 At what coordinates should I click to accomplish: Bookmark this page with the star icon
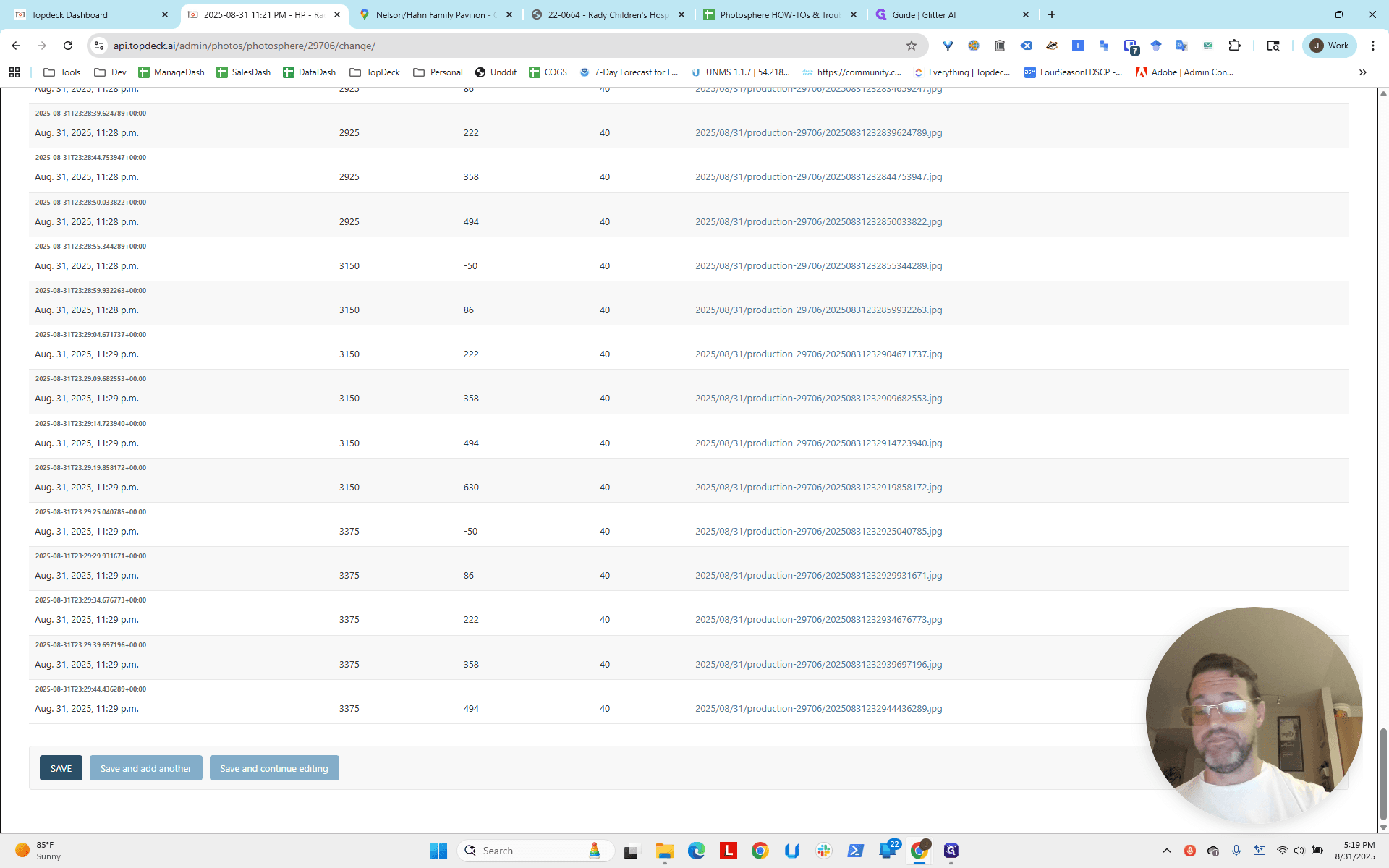912,46
